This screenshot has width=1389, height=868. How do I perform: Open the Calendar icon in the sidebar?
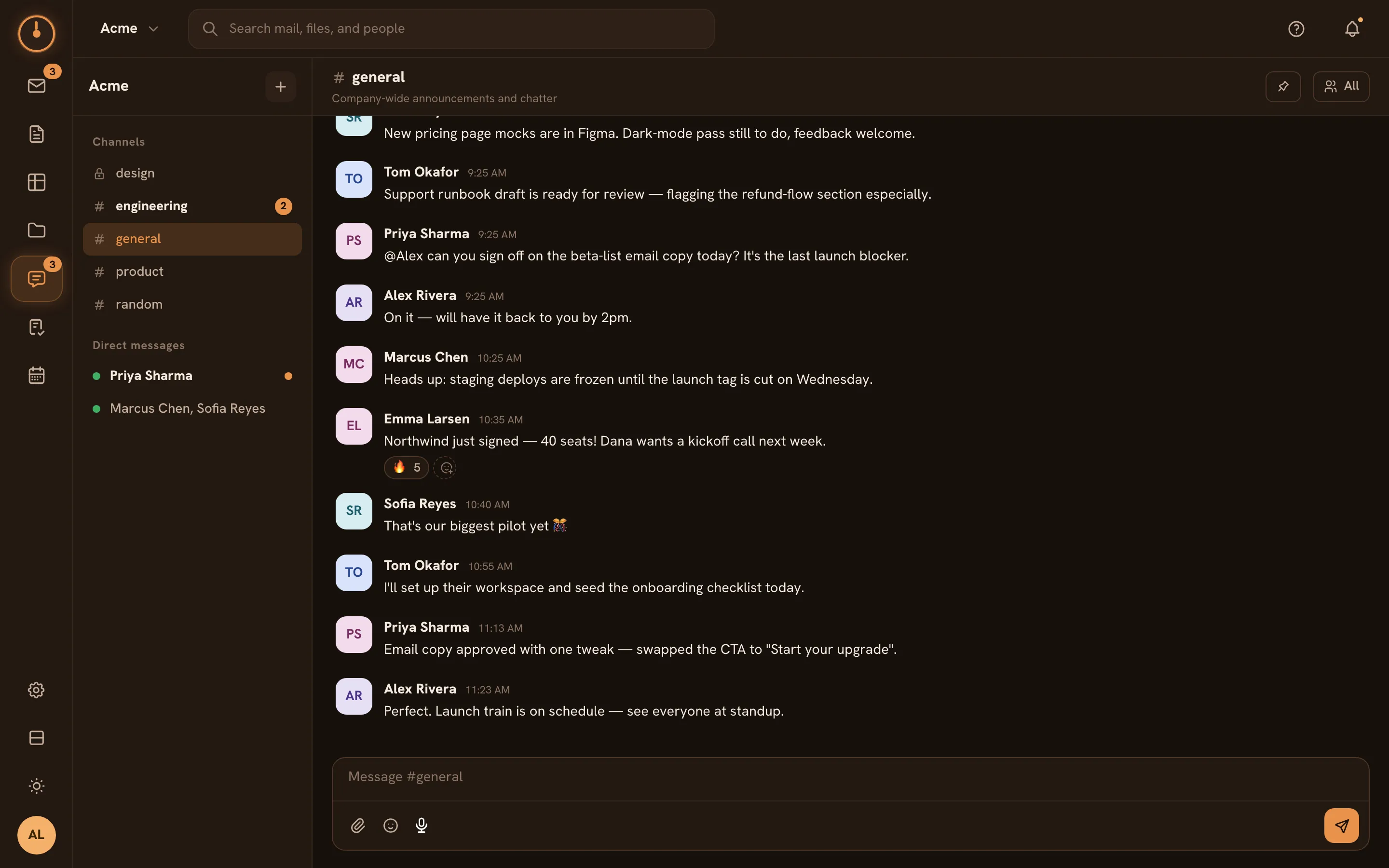tap(36, 375)
